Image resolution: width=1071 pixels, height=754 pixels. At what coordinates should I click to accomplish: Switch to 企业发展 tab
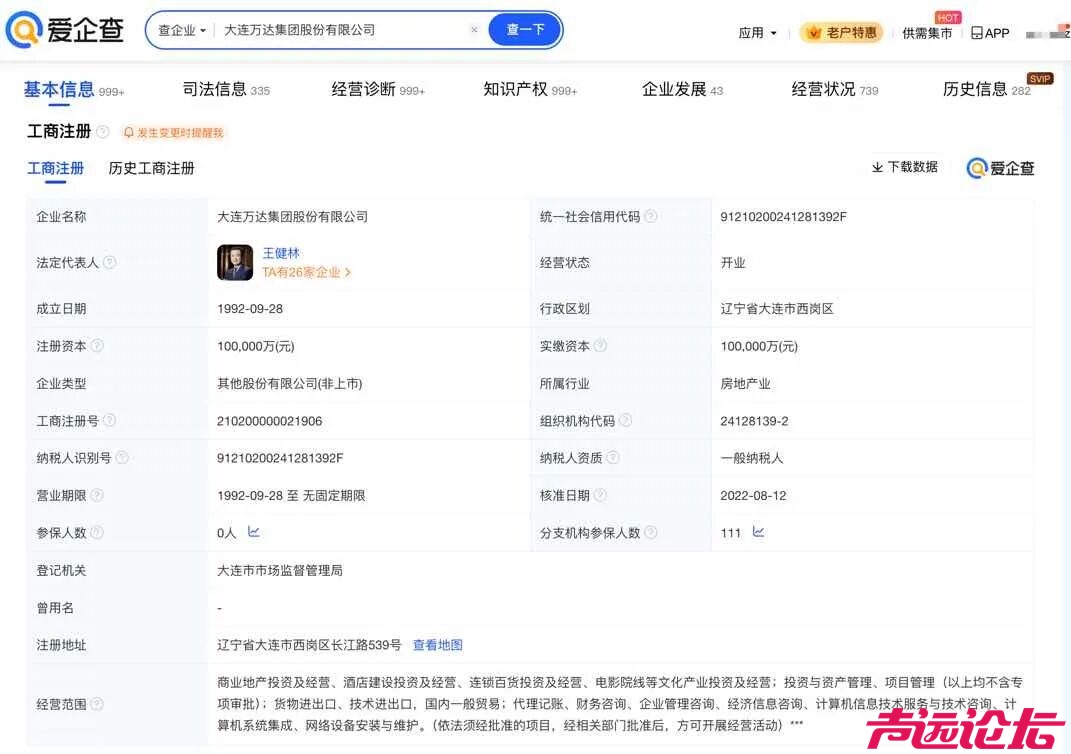tap(682, 89)
